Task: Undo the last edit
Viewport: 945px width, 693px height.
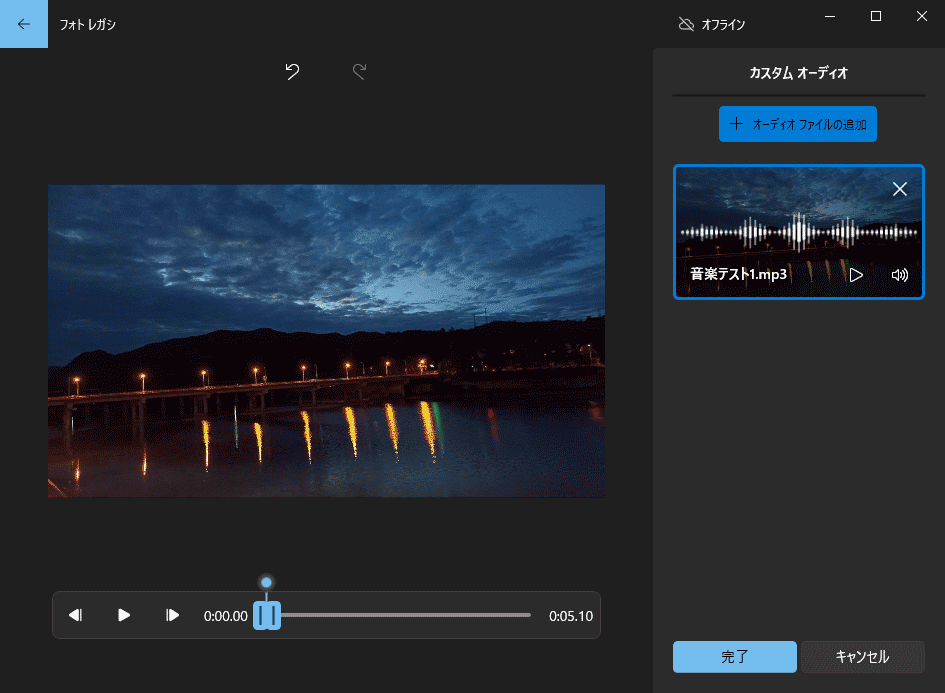Action: (292, 72)
